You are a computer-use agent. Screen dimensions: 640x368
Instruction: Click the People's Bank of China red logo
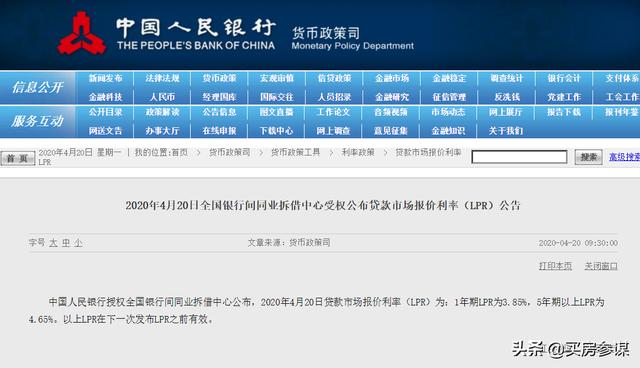(x=82, y=33)
